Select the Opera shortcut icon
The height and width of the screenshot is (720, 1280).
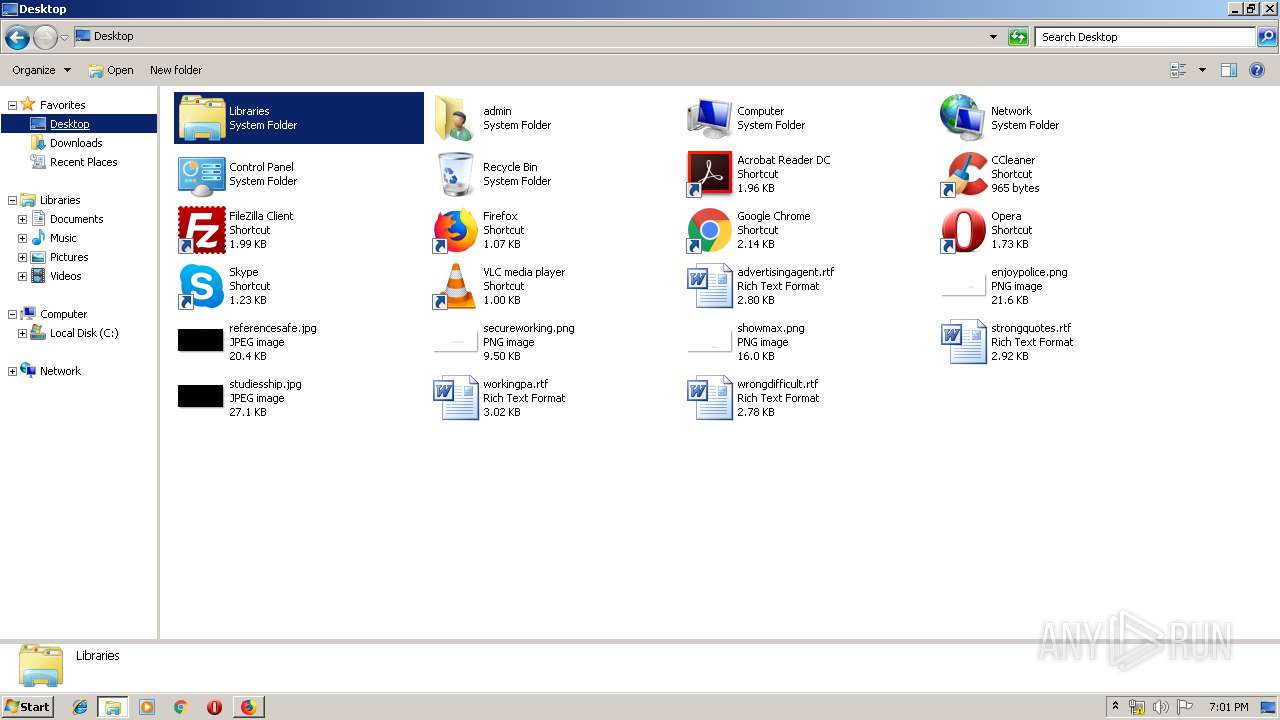(x=963, y=230)
